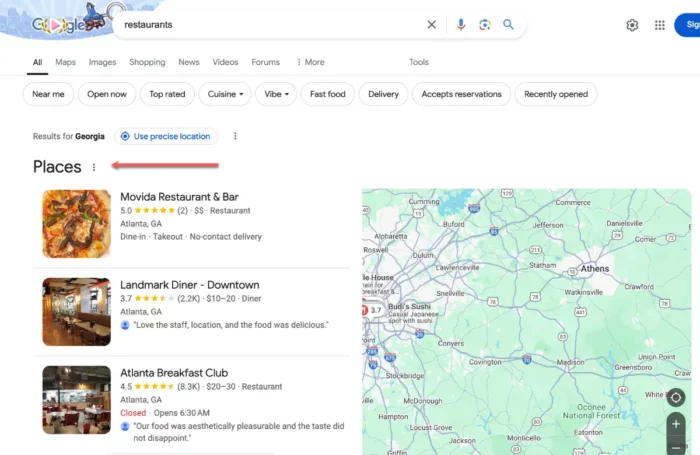
Task: Re-center map with my location icon
Action: click(x=675, y=397)
